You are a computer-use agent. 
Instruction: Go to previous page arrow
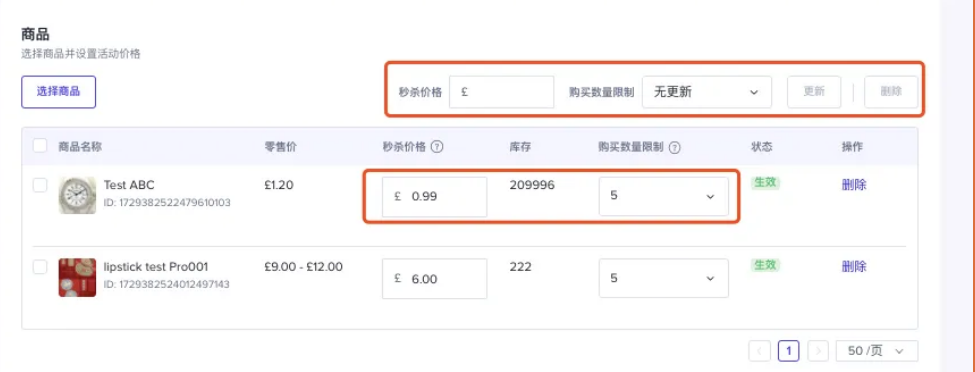[x=759, y=351]
